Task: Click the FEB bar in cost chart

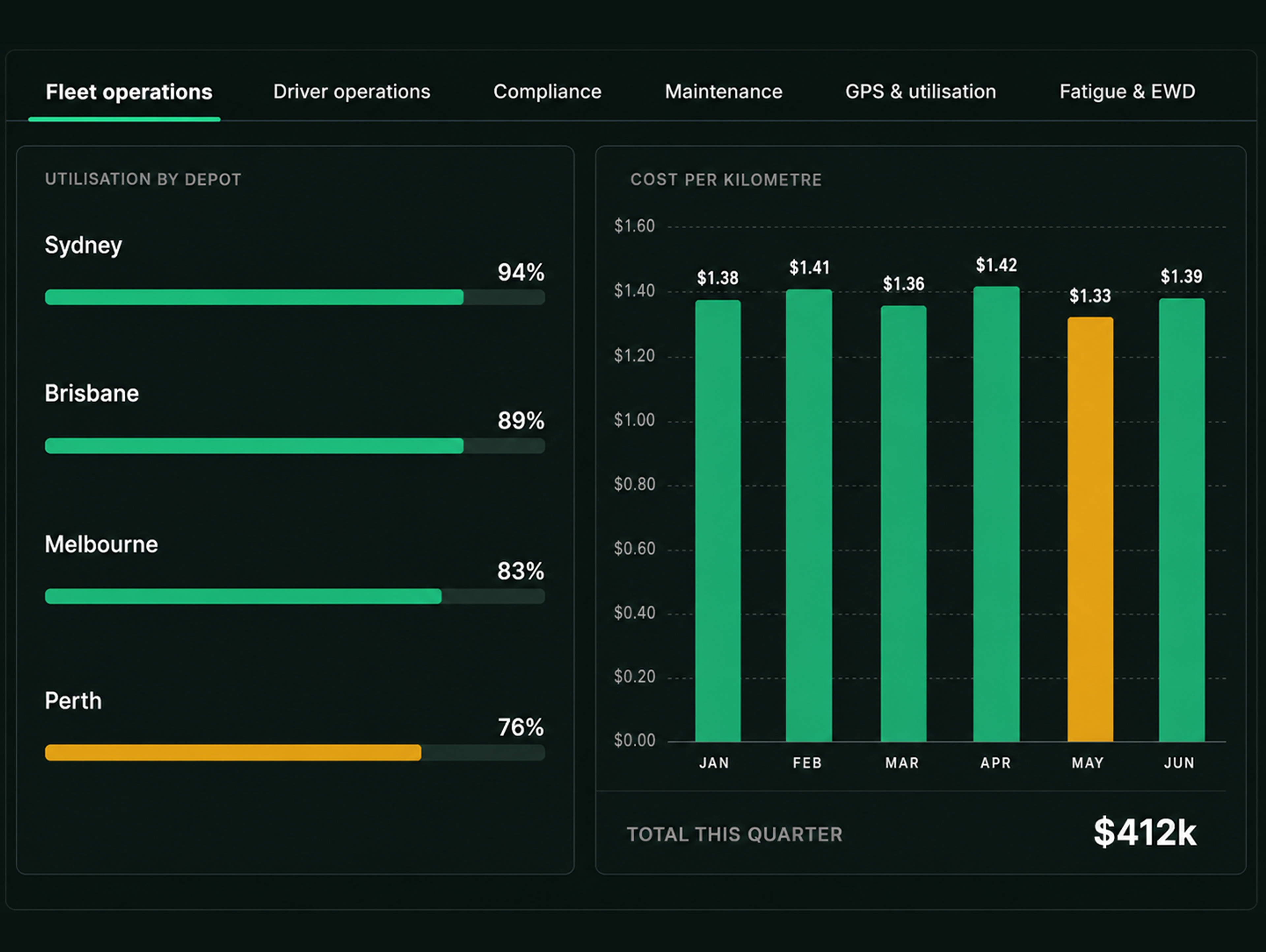Action: pos(809,516)
